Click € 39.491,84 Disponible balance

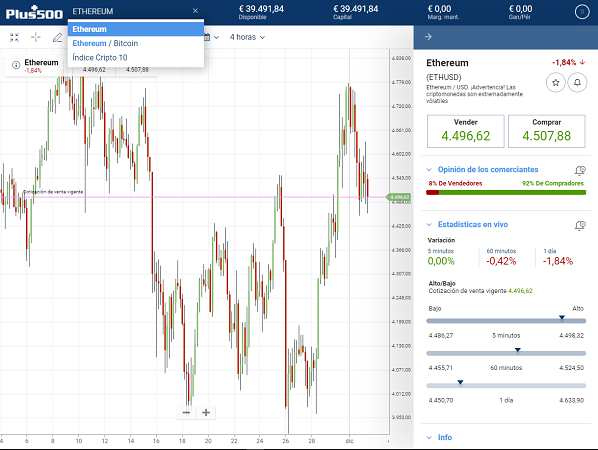pos(261,12)
